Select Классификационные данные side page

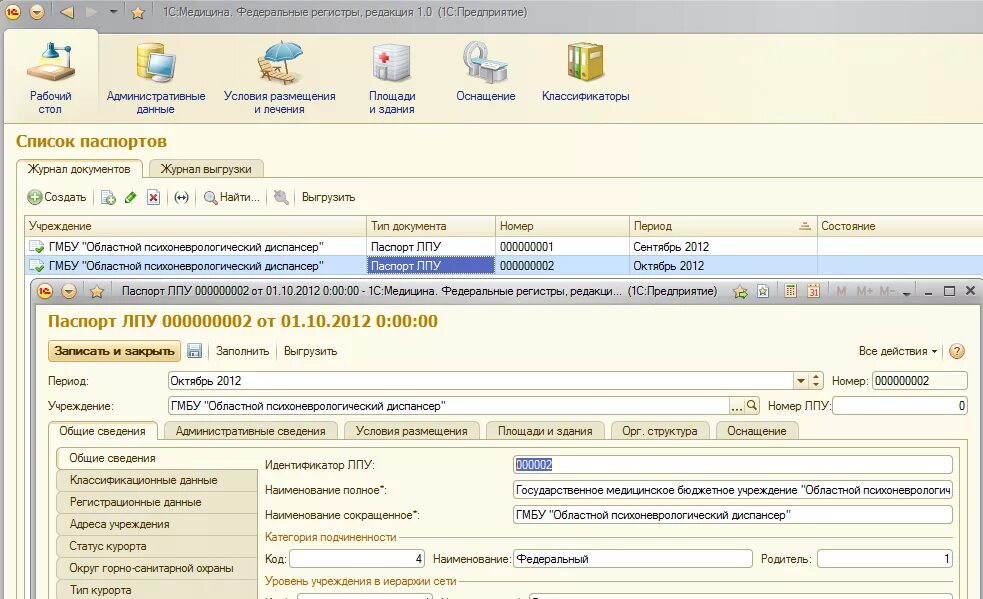[x=157, y=480]
